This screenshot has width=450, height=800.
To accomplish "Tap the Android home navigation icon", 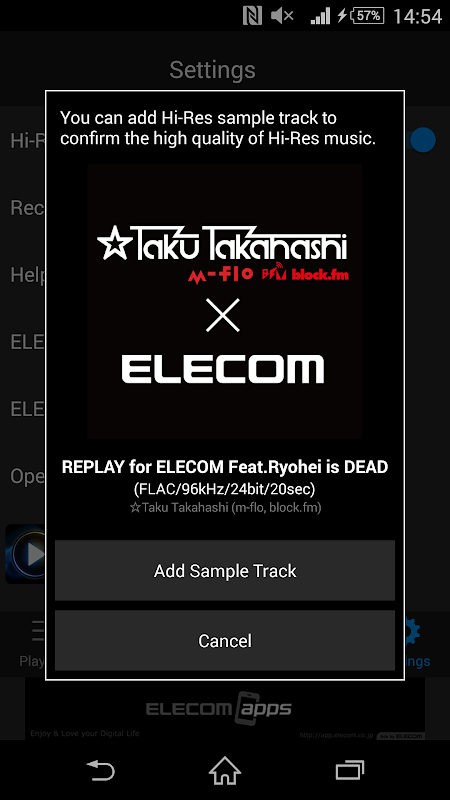I will tap(225, 770).
